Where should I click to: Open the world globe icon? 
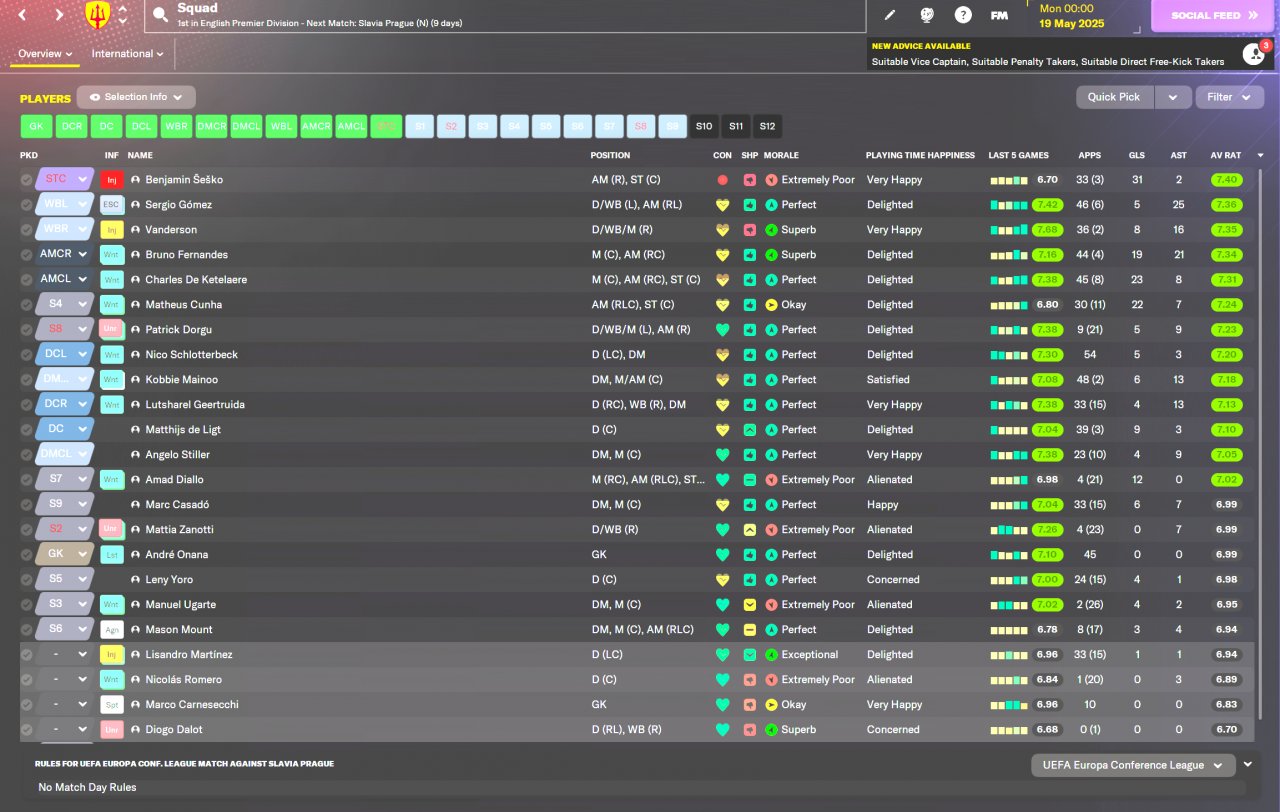926,15
